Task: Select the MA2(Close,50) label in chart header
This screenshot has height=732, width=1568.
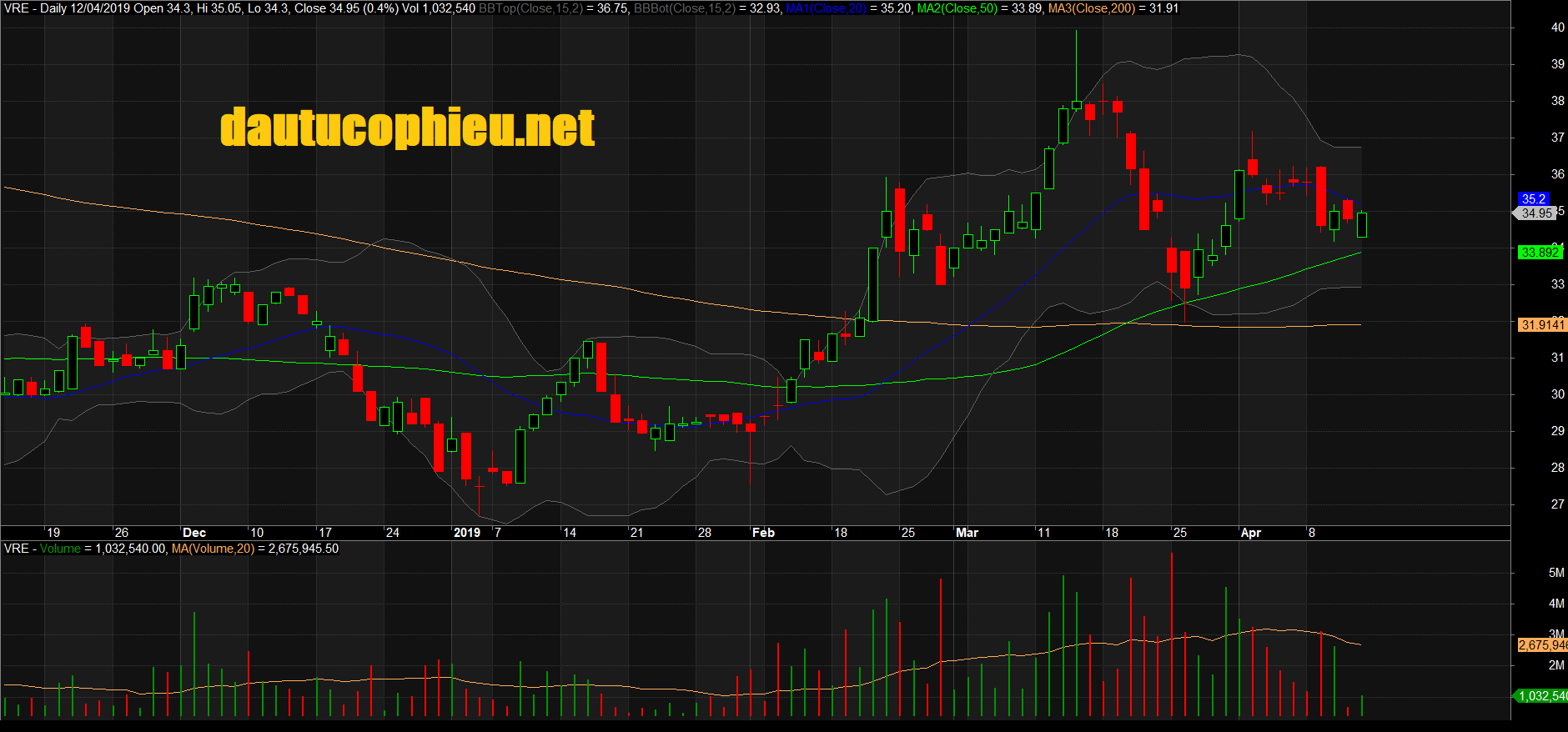Action: pos(957,8)
